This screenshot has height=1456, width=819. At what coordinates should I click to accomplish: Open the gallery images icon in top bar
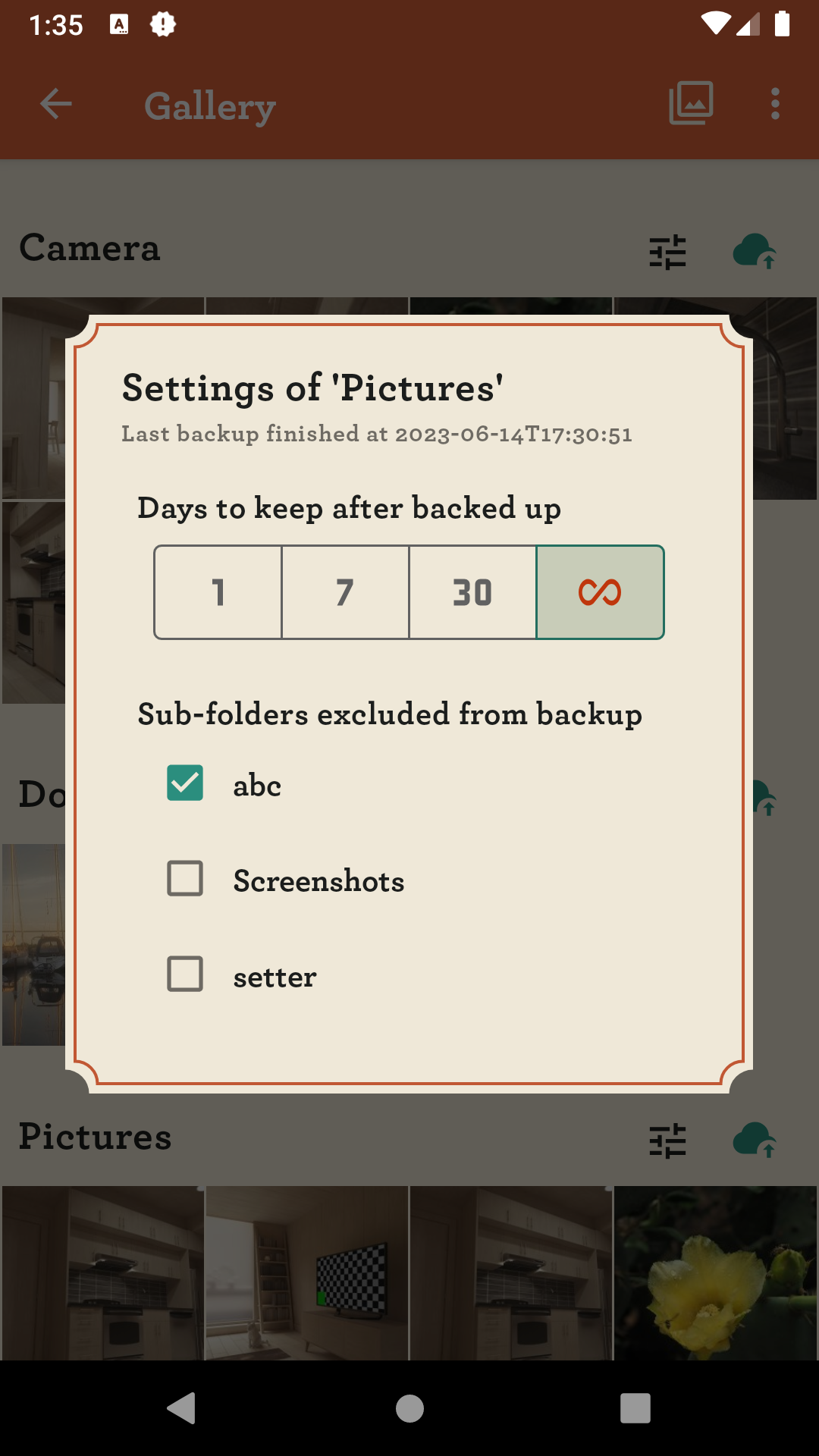[691, 103]
